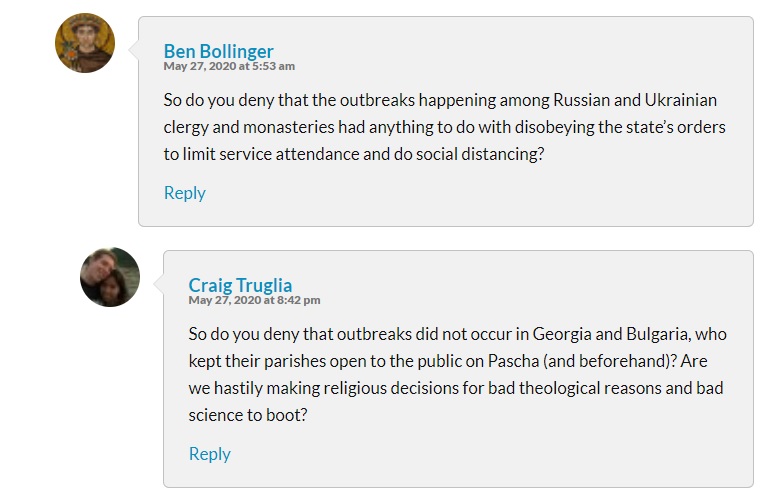
Task: Click the speech-bubble pointer on Ben's comment
Action: click(133, 46)
